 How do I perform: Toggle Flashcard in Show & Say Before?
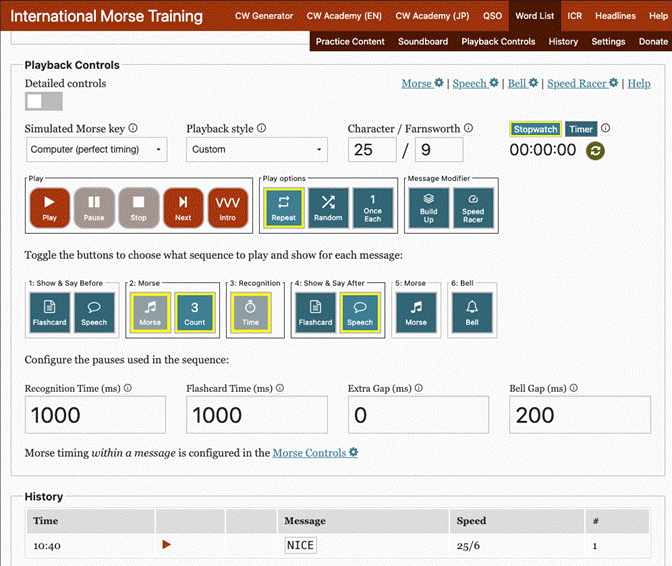pos(49,313)
